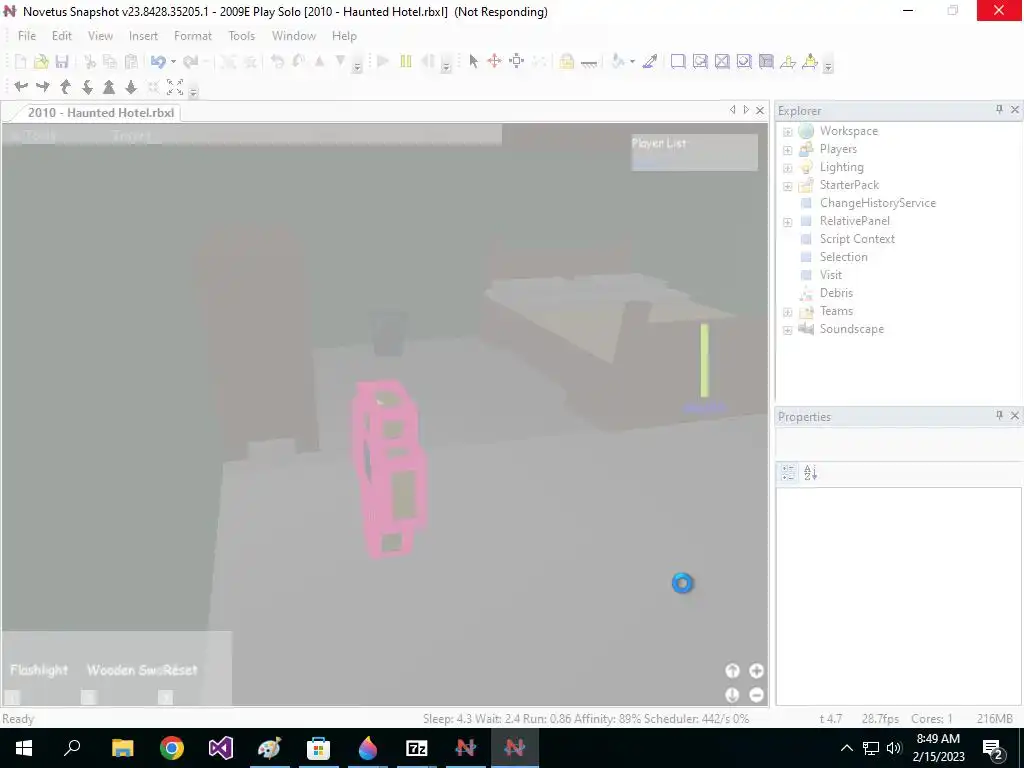Viewport: 1024px width, 768px height.
Task: Open the Insert menu
Action: pyautogui.click(x=143, y=36)
